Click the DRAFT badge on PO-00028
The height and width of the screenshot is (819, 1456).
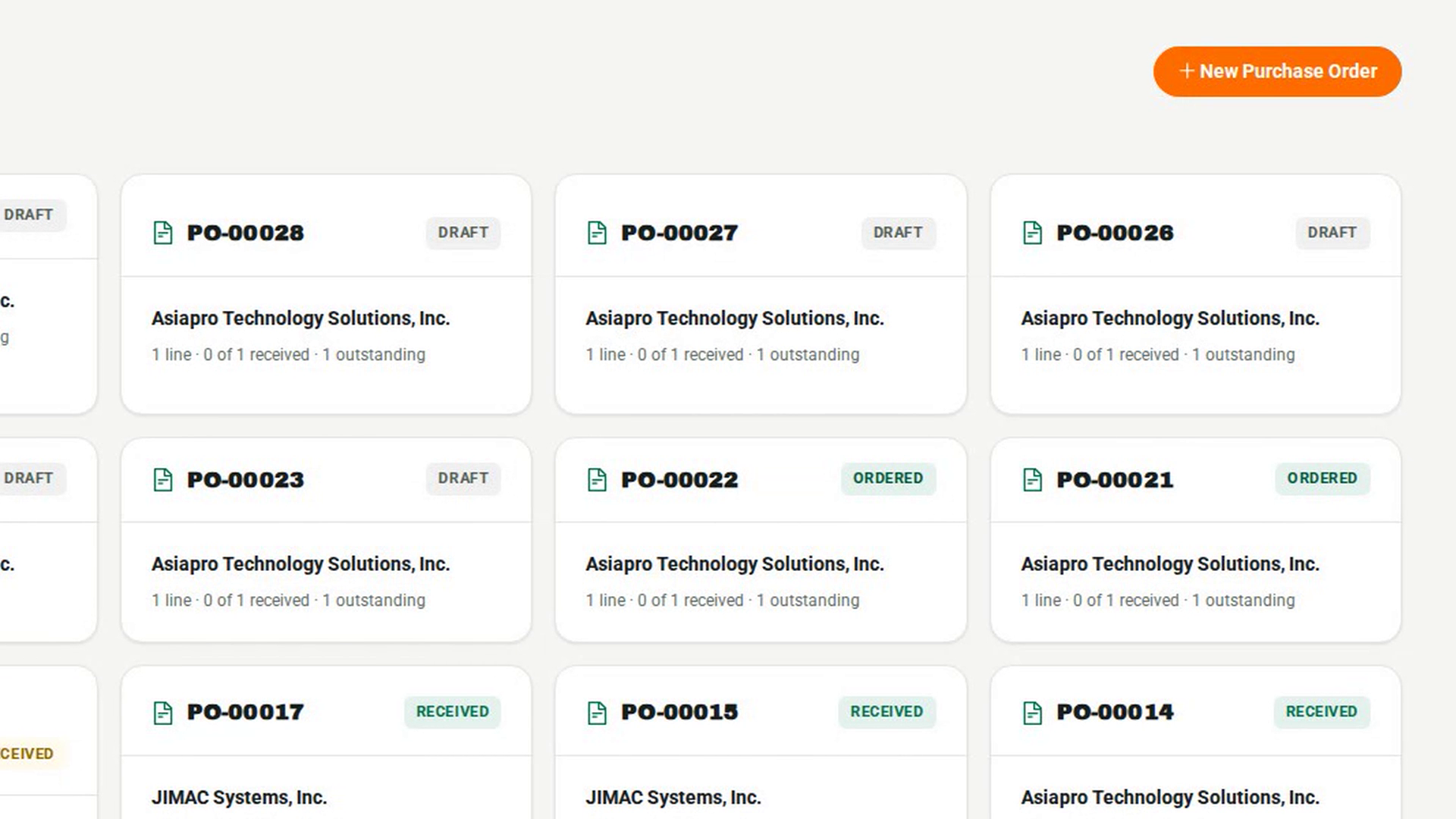[x=463, y=233]
